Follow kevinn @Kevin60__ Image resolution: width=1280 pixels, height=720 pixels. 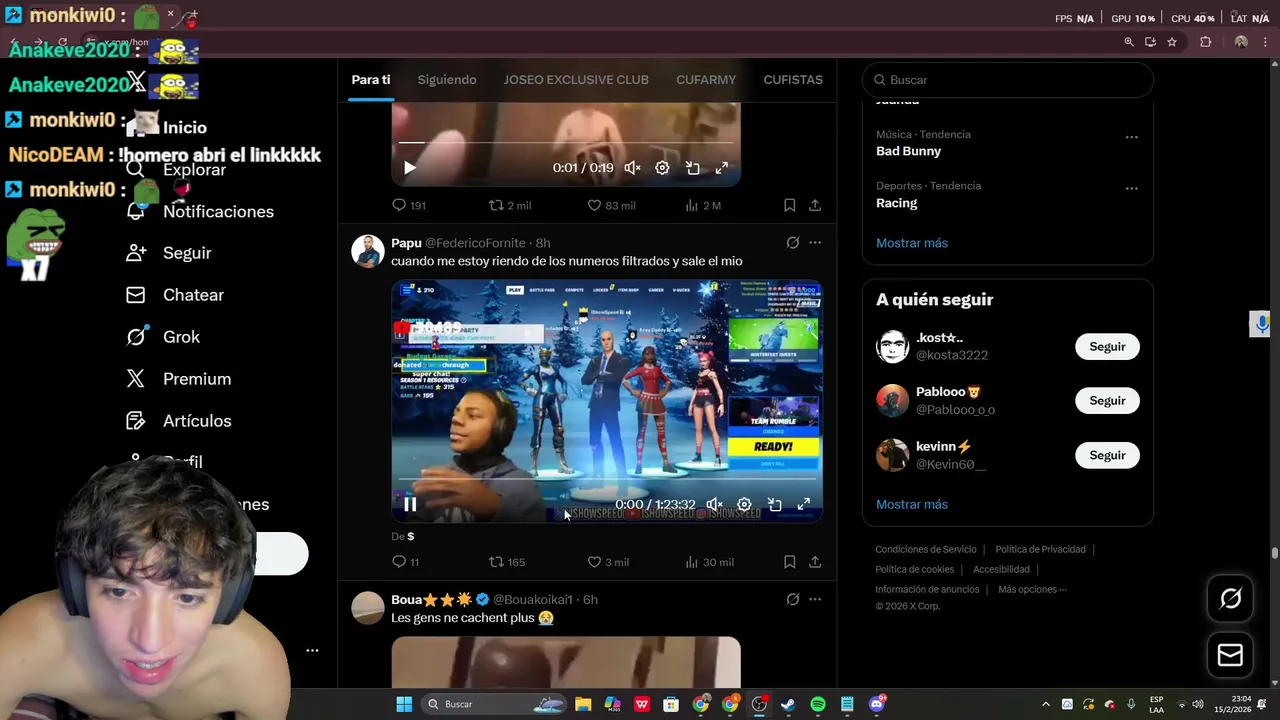pyautogui.click(x=1107, y=455)
